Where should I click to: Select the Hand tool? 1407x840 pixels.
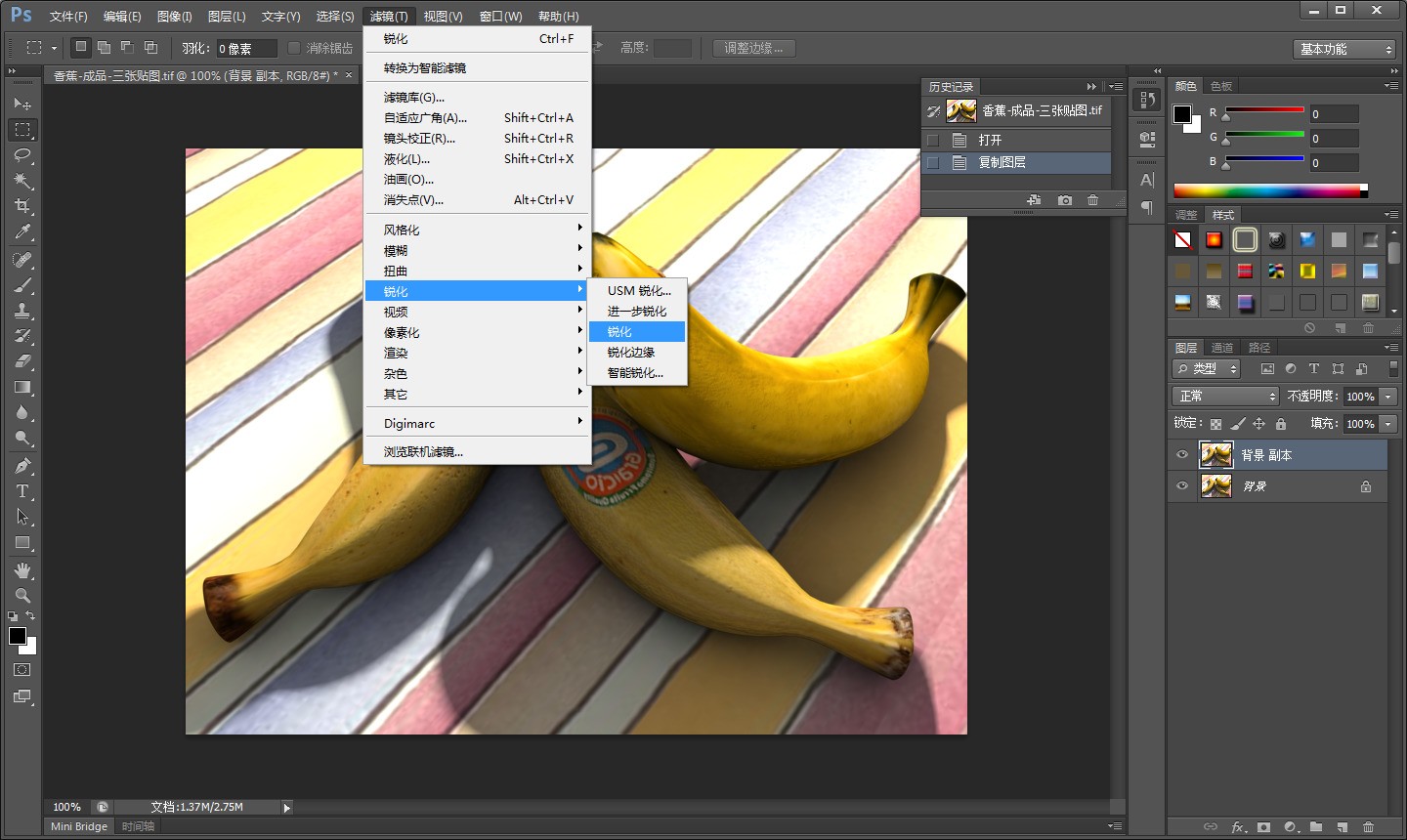click(22, 570)
